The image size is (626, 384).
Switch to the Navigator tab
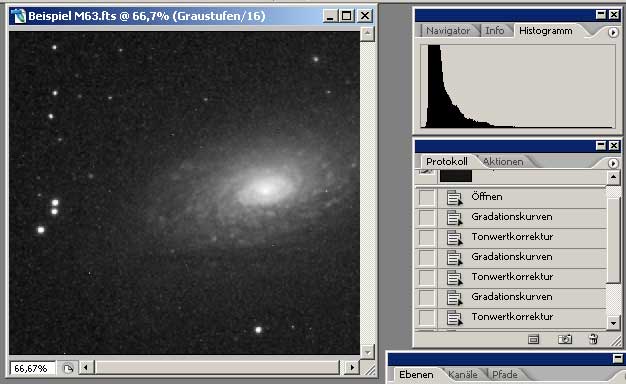448,31
